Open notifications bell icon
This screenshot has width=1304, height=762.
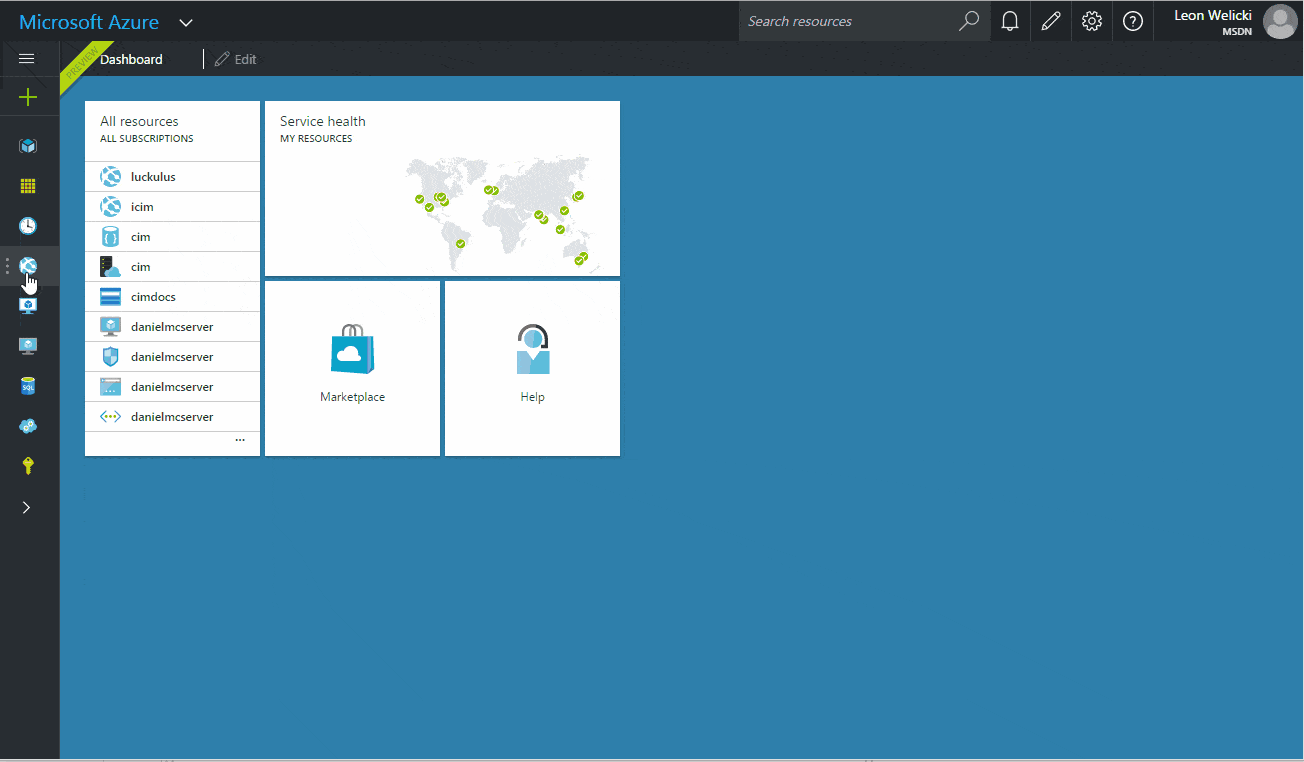[1010, 21]
